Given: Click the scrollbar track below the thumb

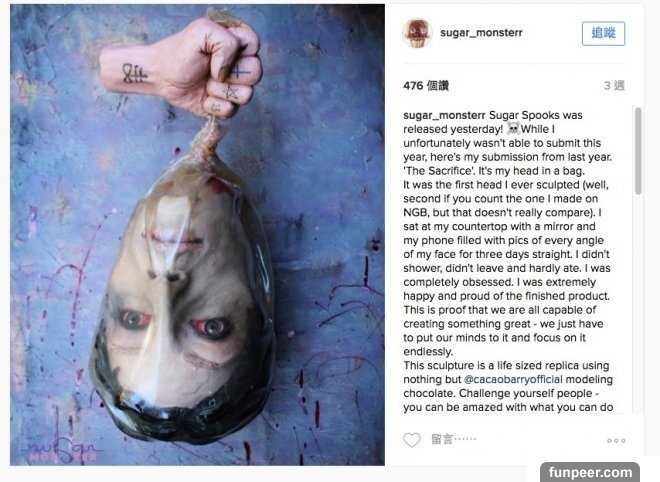Looking at the screenshot, I should pyautogui.click(x=638, y=303).
